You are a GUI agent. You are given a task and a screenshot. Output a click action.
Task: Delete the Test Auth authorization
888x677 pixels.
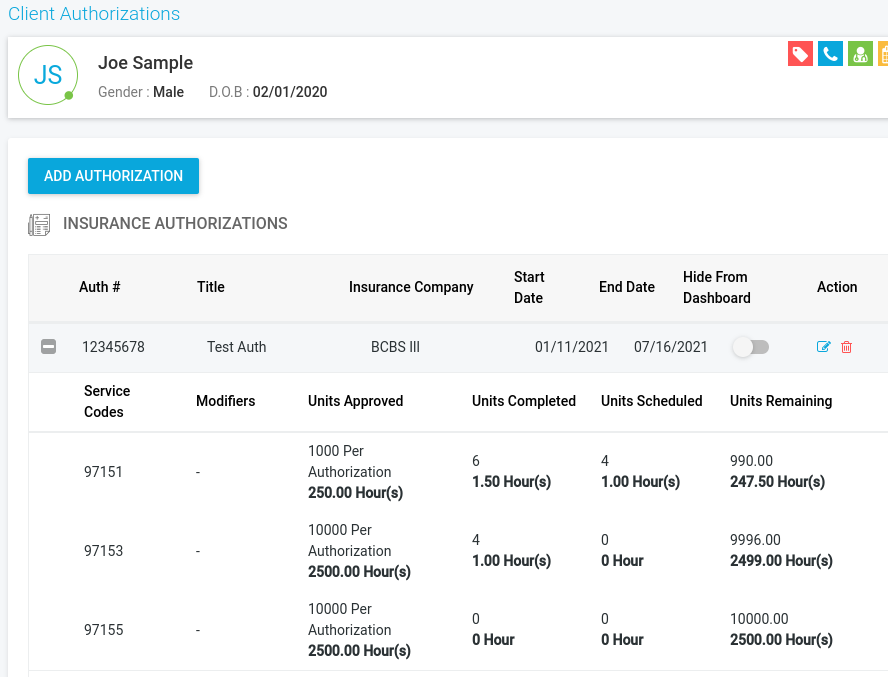click(847, 347)
